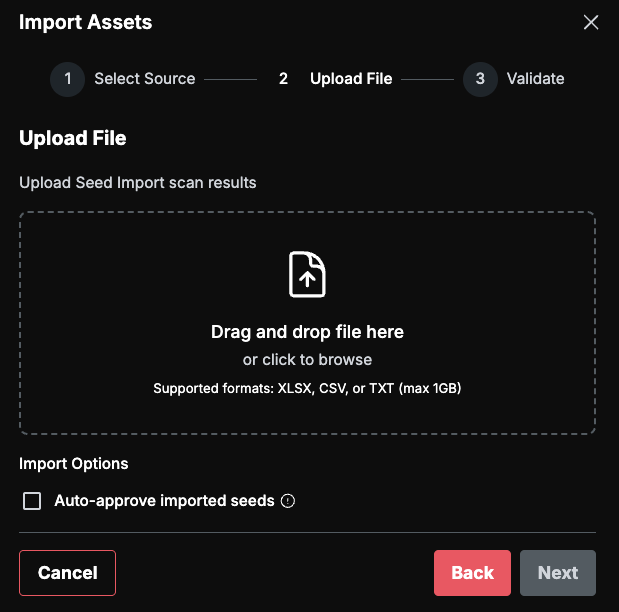Viewport: 619px width, 612px height.
Task: Click the step 1 circle indicator
Action: 68,79
